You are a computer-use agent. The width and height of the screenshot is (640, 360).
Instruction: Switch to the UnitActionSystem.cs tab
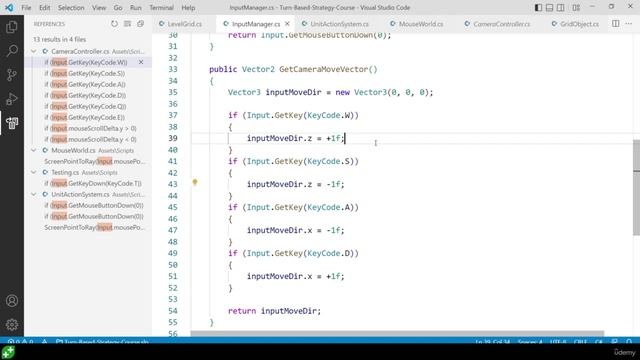[339, 24]
